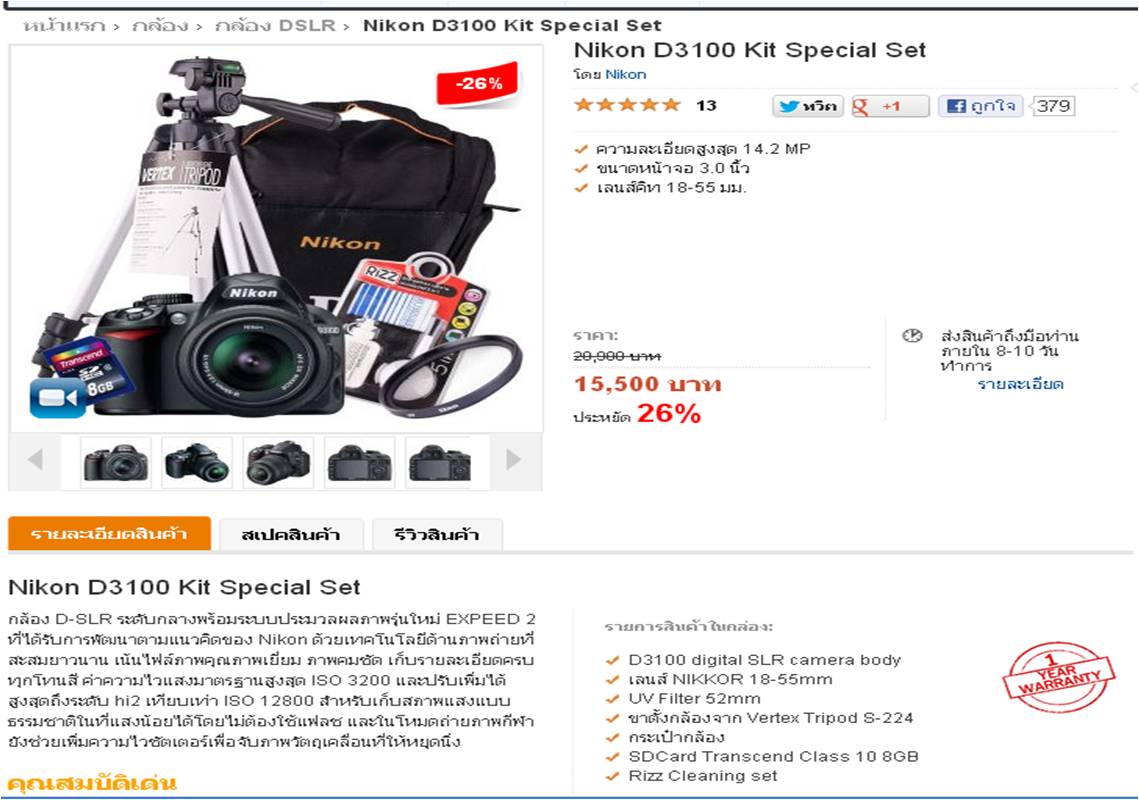This screenshot has width=1139, height=800.
Task: Switch to the สเปคสินค้า tab
Action: 291,536
